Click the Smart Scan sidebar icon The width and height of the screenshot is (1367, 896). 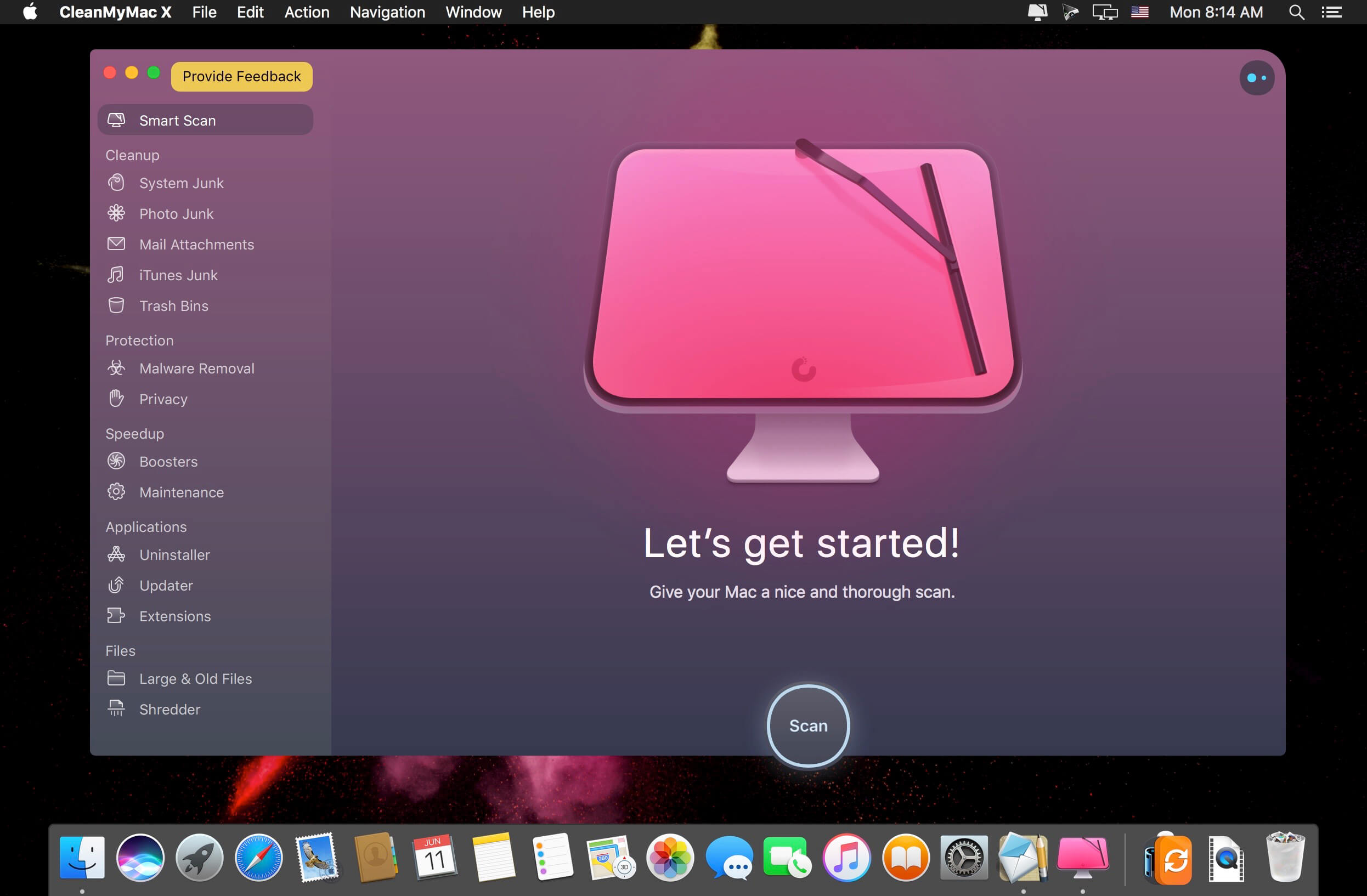[x=118, y=120]
